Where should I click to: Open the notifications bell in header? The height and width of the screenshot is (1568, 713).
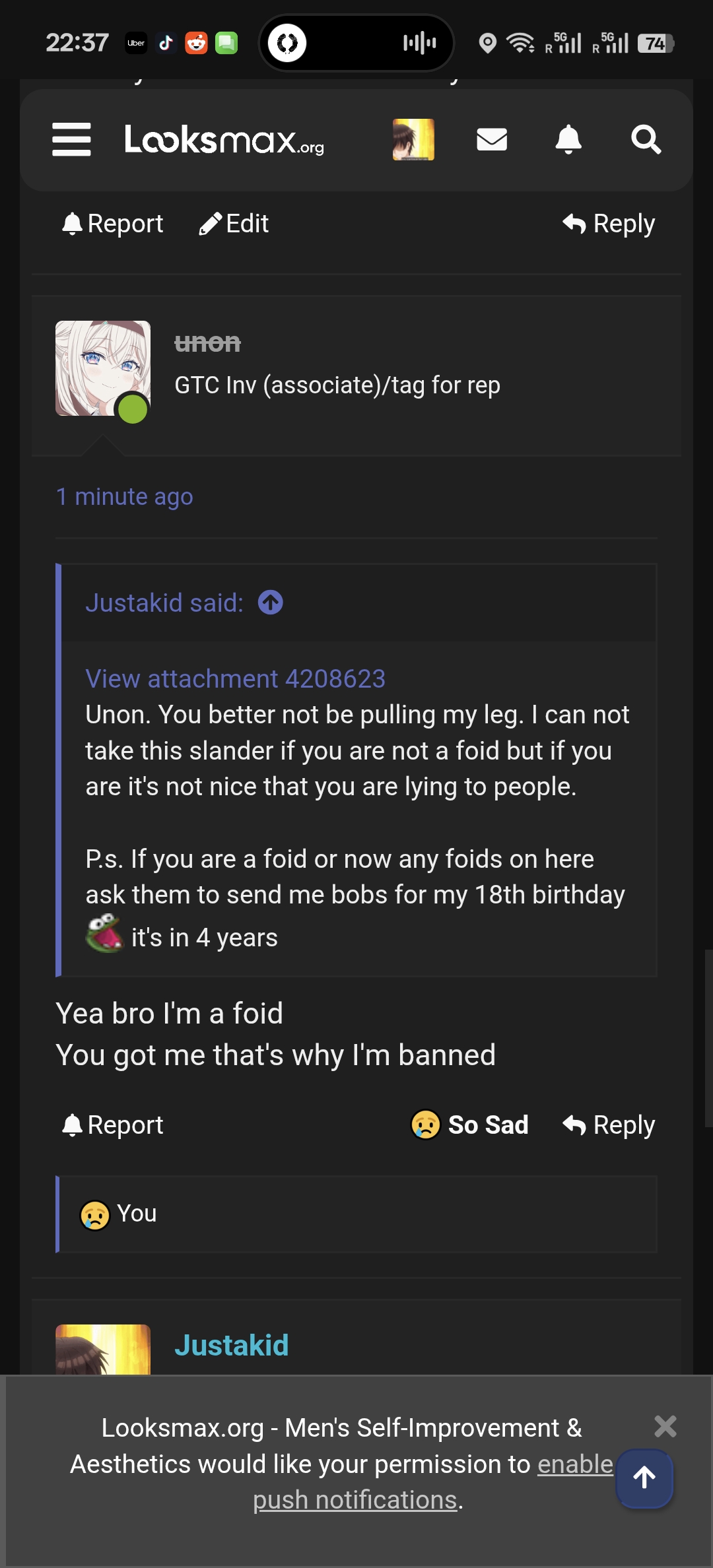click(x=568, y=139)
